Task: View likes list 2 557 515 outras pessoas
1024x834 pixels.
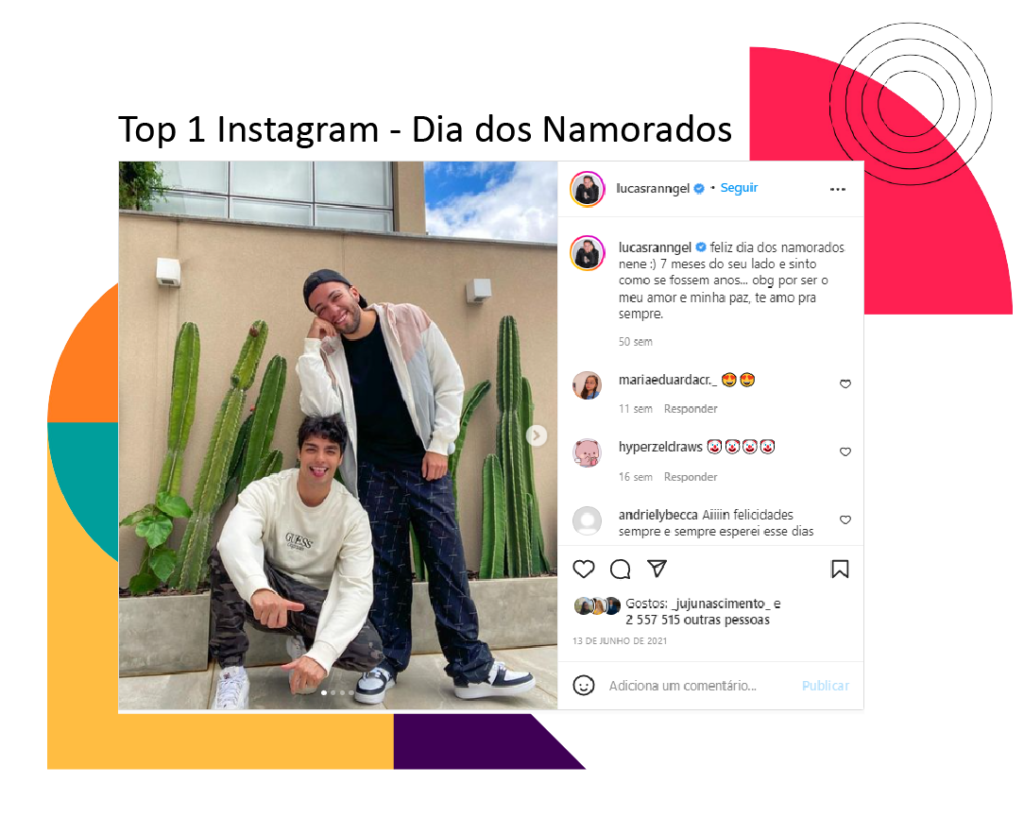Action: tap(697, 620)
